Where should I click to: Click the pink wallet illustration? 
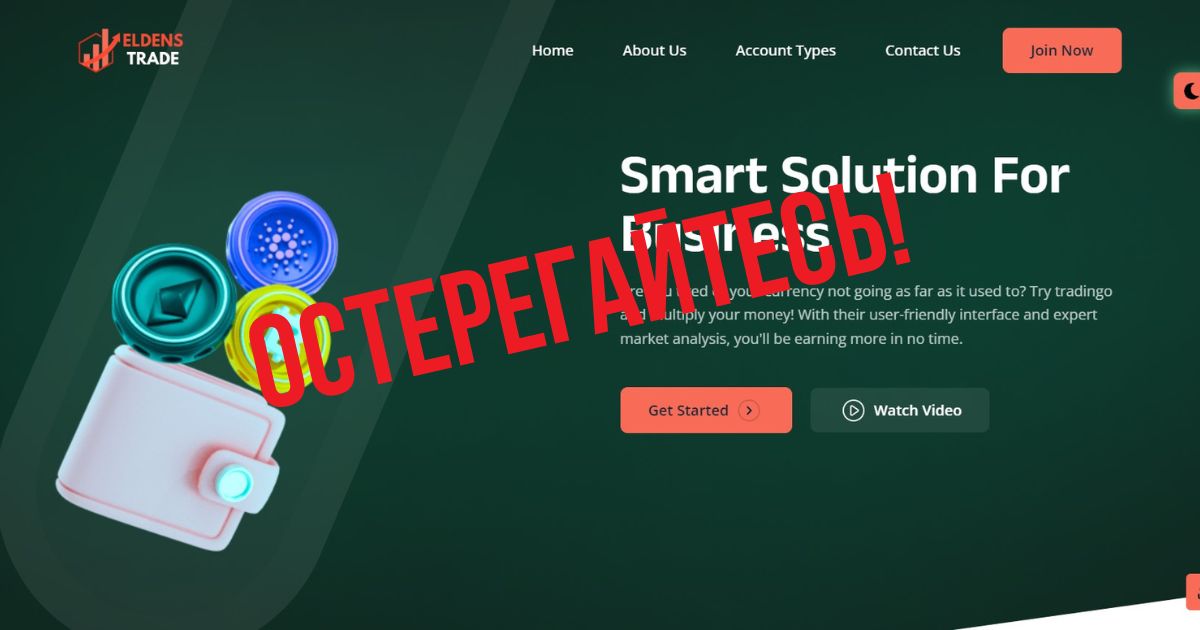coord(166,446)
